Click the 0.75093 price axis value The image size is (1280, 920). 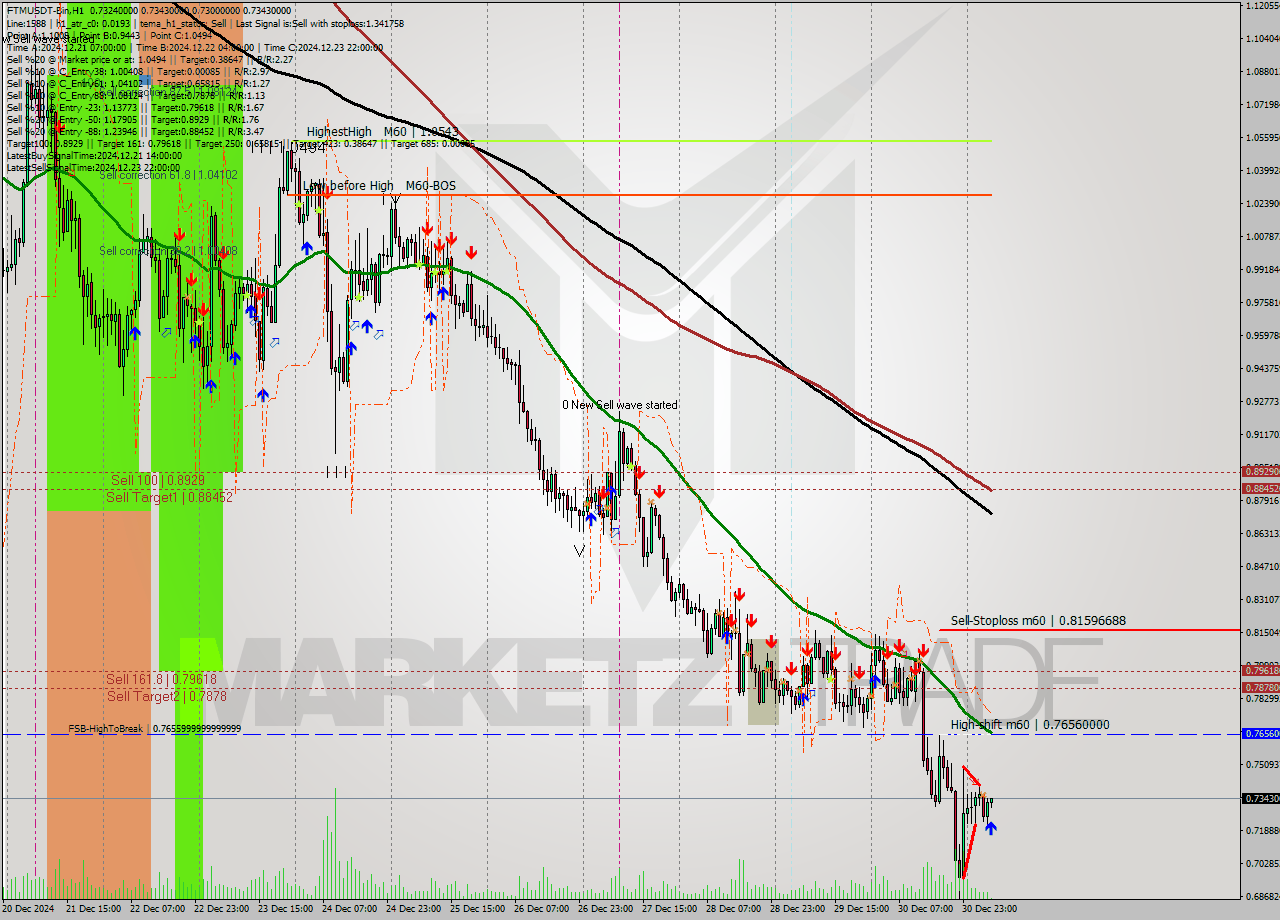[1262, 764]
